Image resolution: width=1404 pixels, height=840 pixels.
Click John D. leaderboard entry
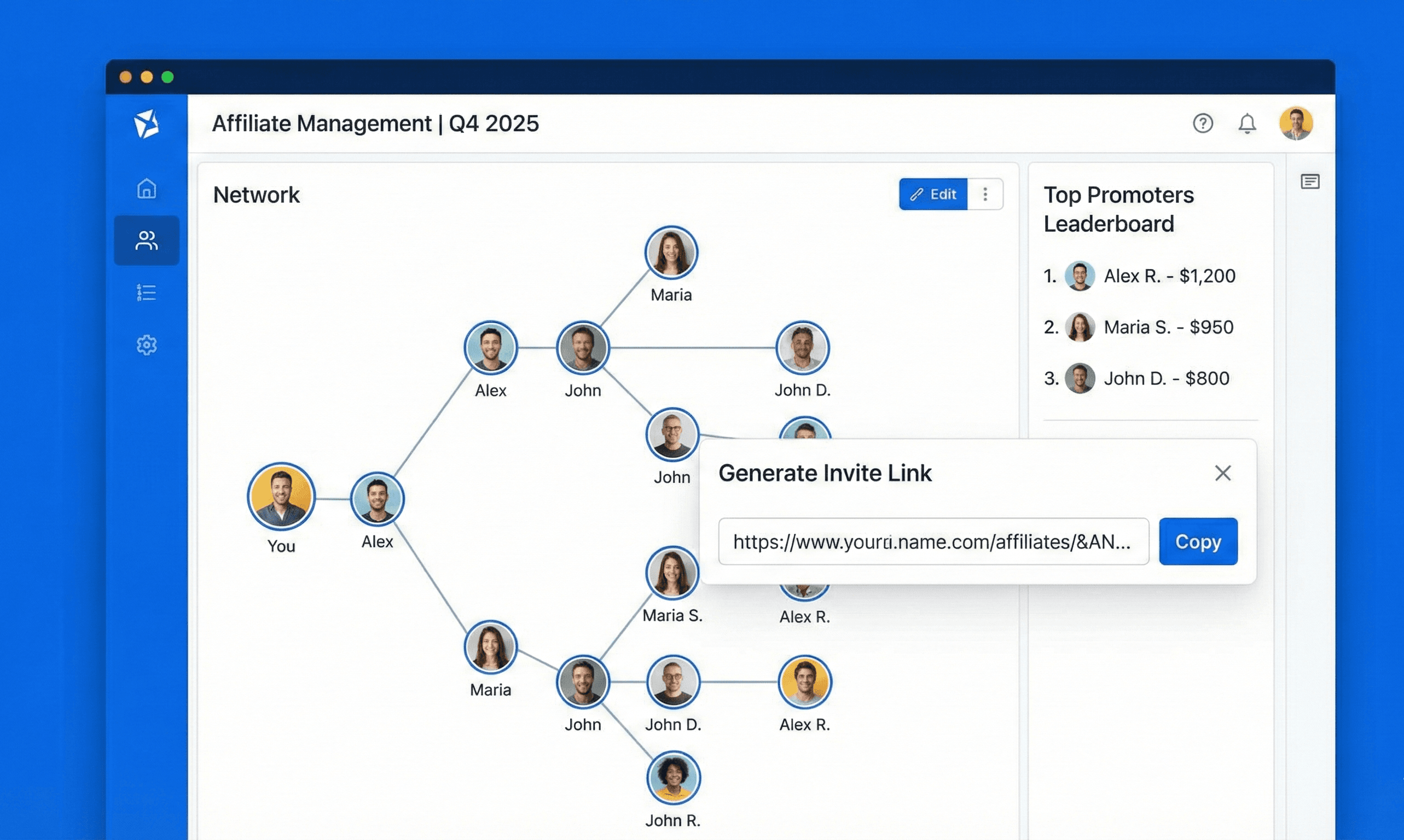[1150, 378]
